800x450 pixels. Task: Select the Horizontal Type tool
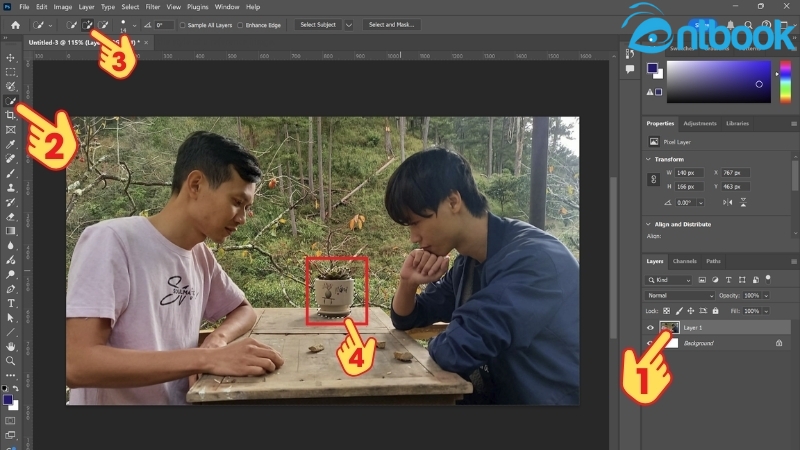click(x=10, y=303)
